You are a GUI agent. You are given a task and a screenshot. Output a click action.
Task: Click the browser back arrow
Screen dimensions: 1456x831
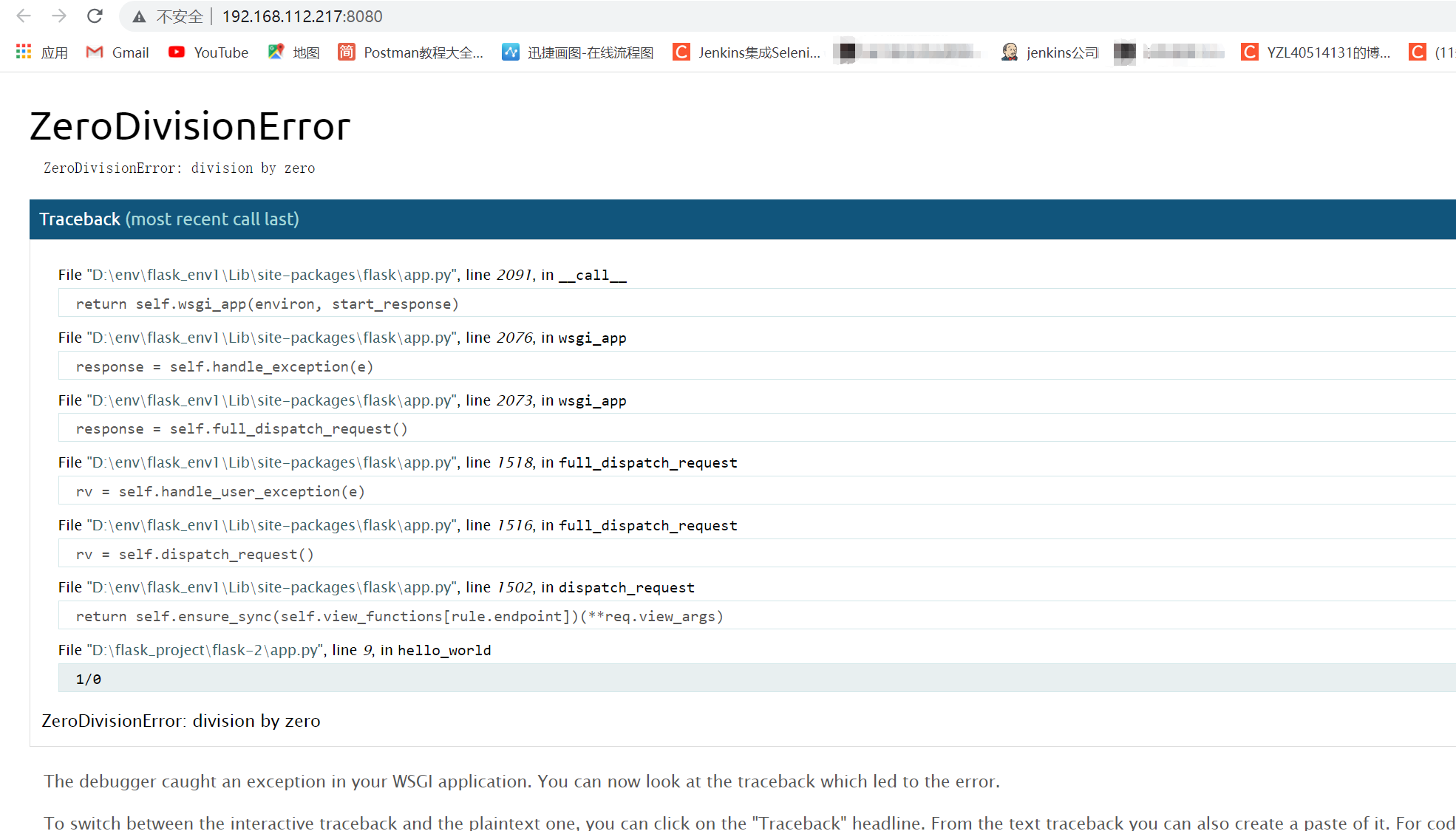pos(24,16)
